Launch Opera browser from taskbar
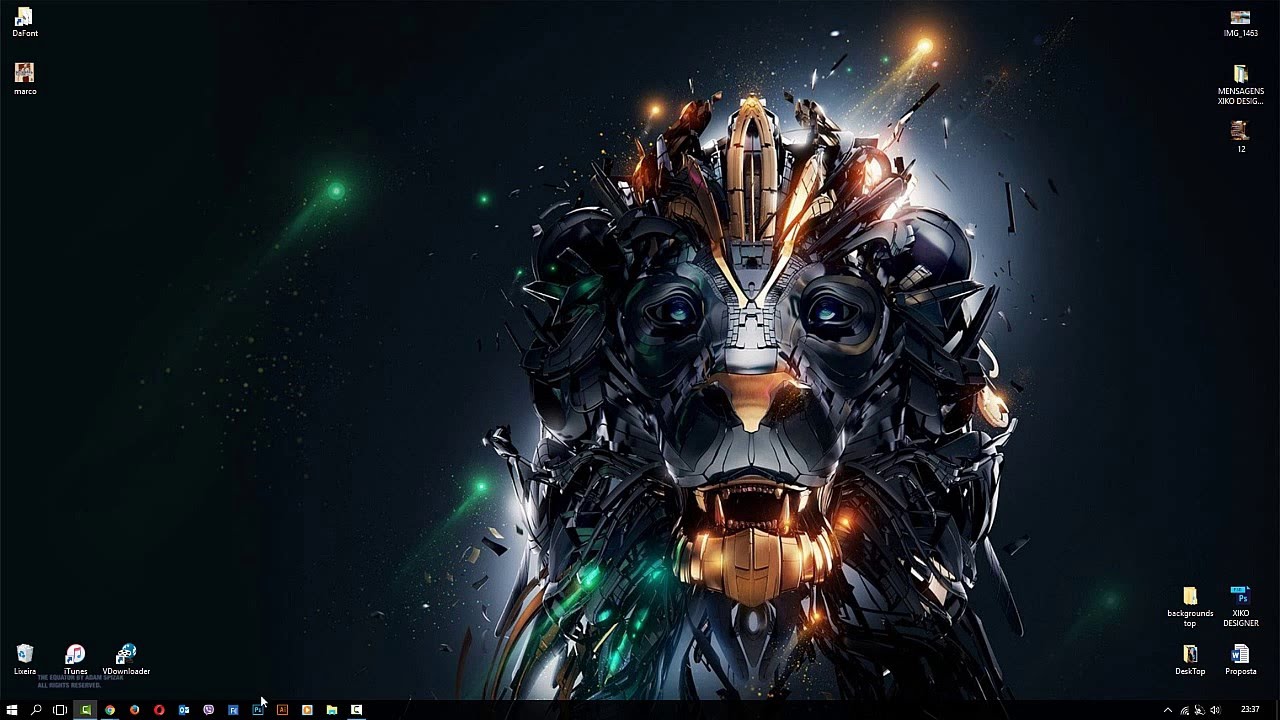This screenshot has width=1280, height=720. tap(159, 710)
